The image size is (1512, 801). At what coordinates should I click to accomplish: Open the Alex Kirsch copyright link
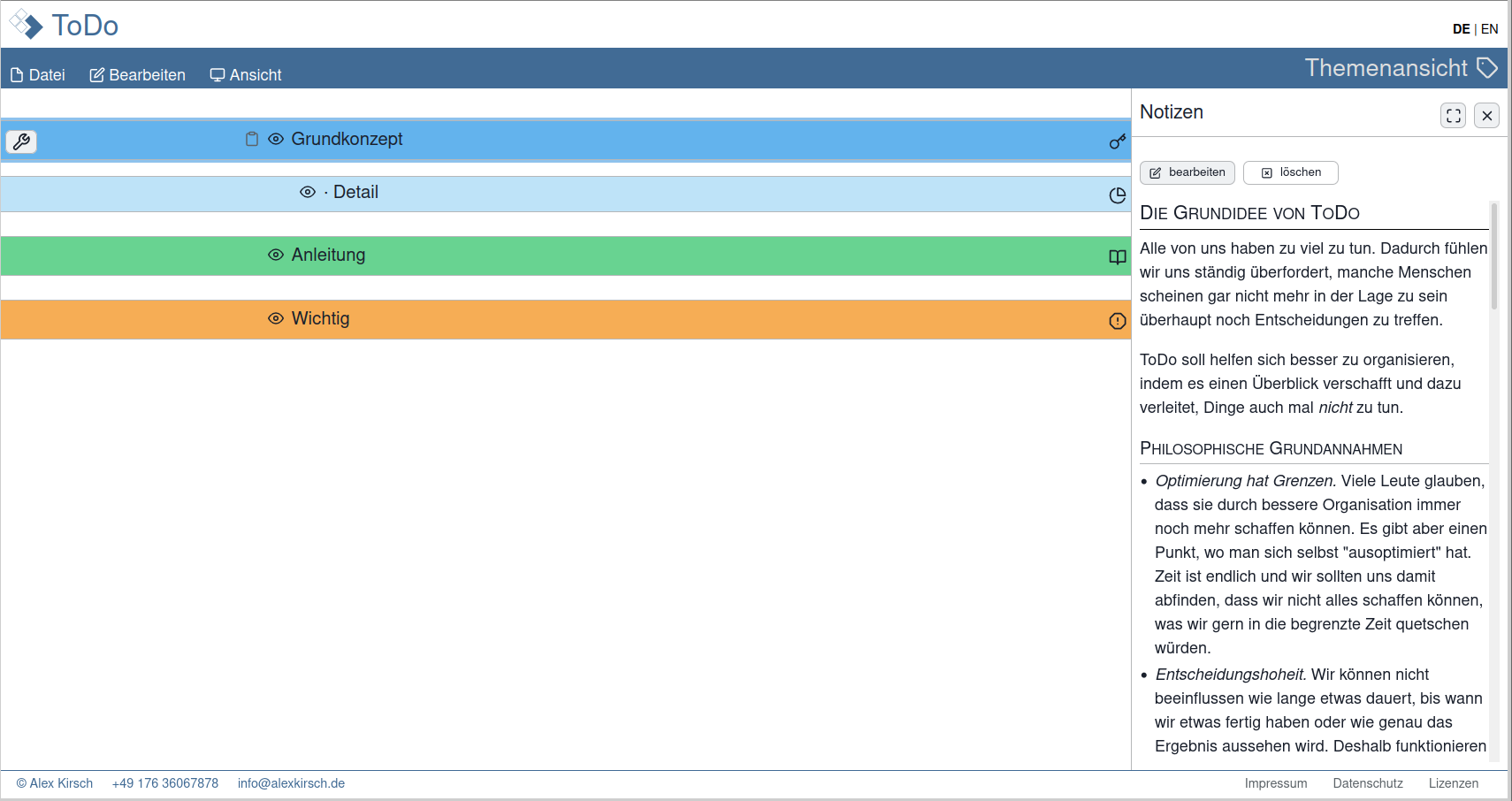click(x=55, y=783)
